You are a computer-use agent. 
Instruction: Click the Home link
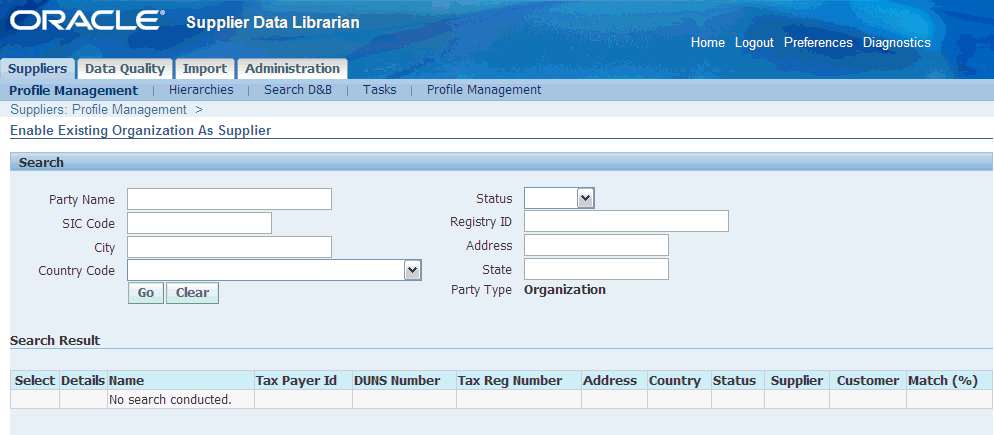click(707, 42)
